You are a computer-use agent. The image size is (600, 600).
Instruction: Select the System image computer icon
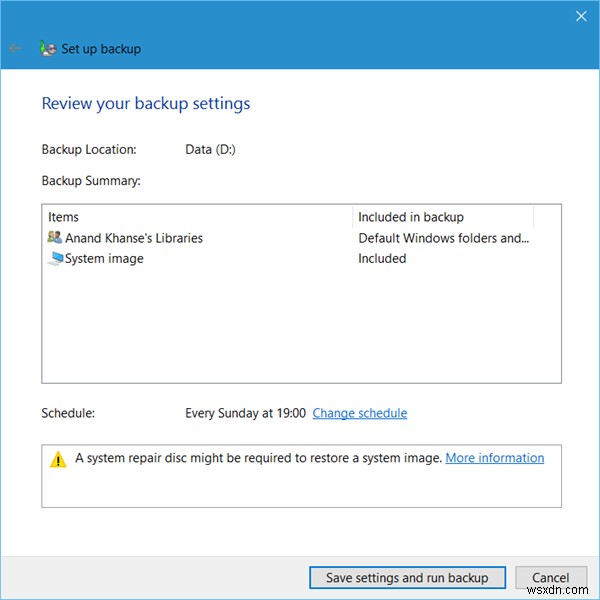point(55,258)
